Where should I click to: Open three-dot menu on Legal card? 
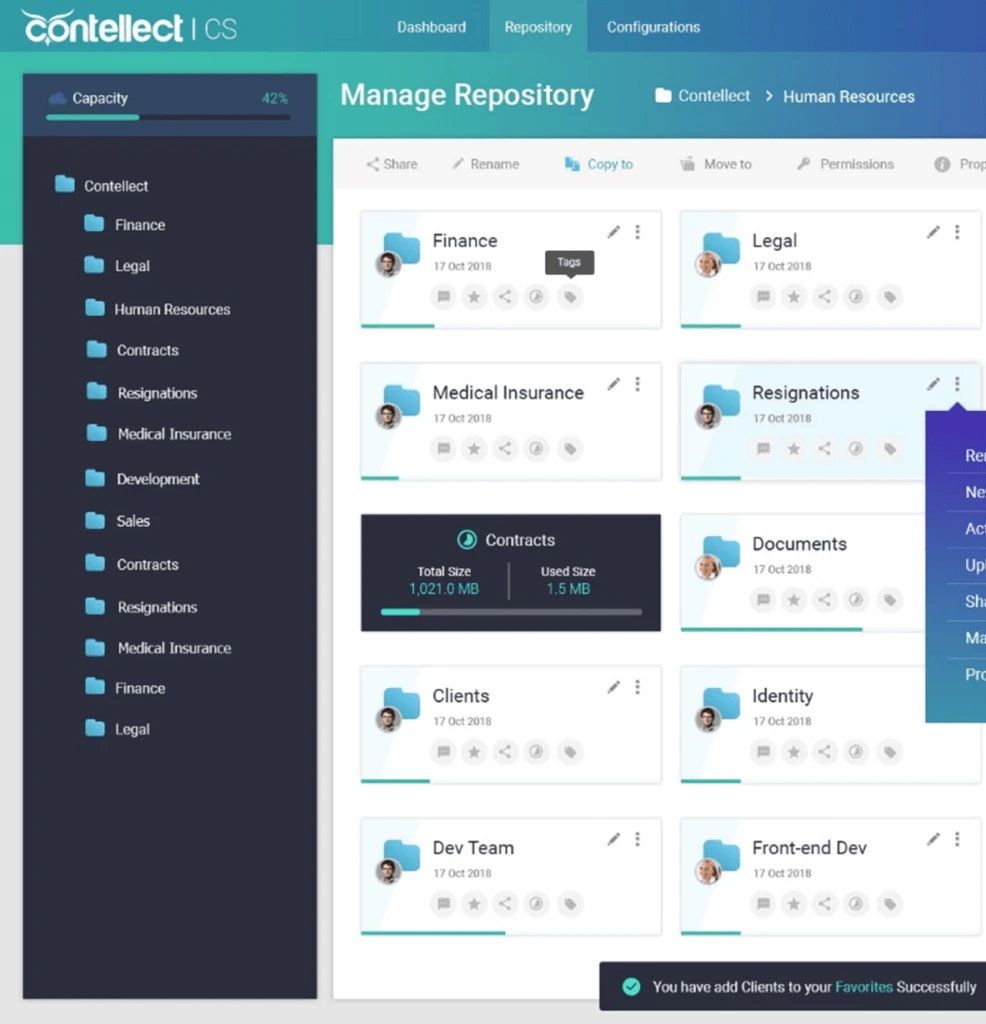click(957, 232)
